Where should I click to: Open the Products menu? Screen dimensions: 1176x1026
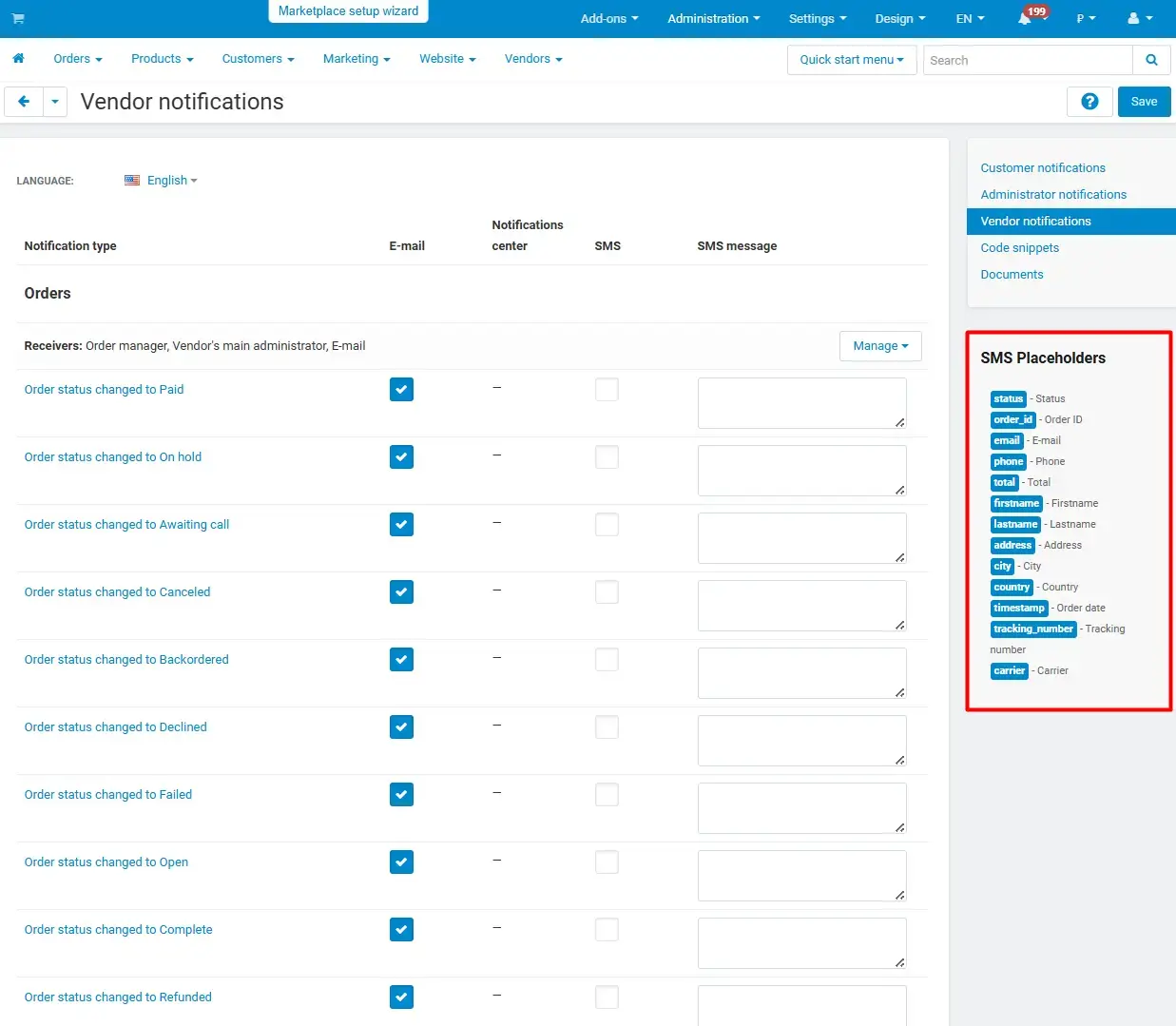point(162,59)
